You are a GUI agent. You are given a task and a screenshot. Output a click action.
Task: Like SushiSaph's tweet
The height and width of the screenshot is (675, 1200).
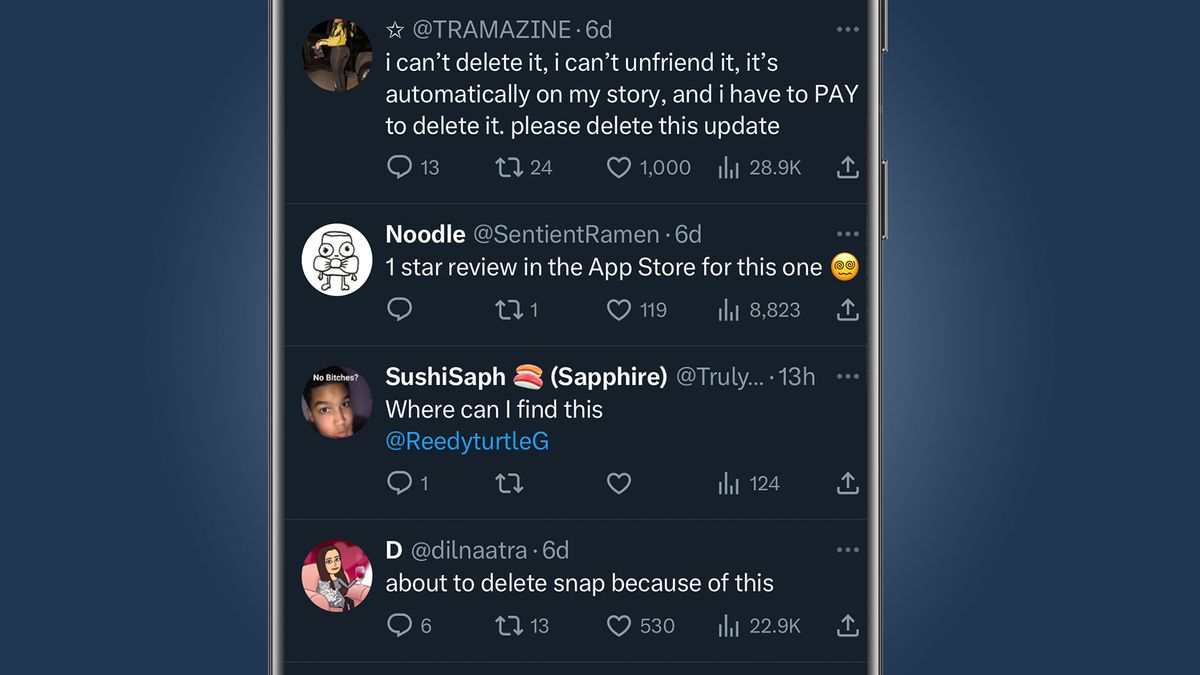click(619, 484)
